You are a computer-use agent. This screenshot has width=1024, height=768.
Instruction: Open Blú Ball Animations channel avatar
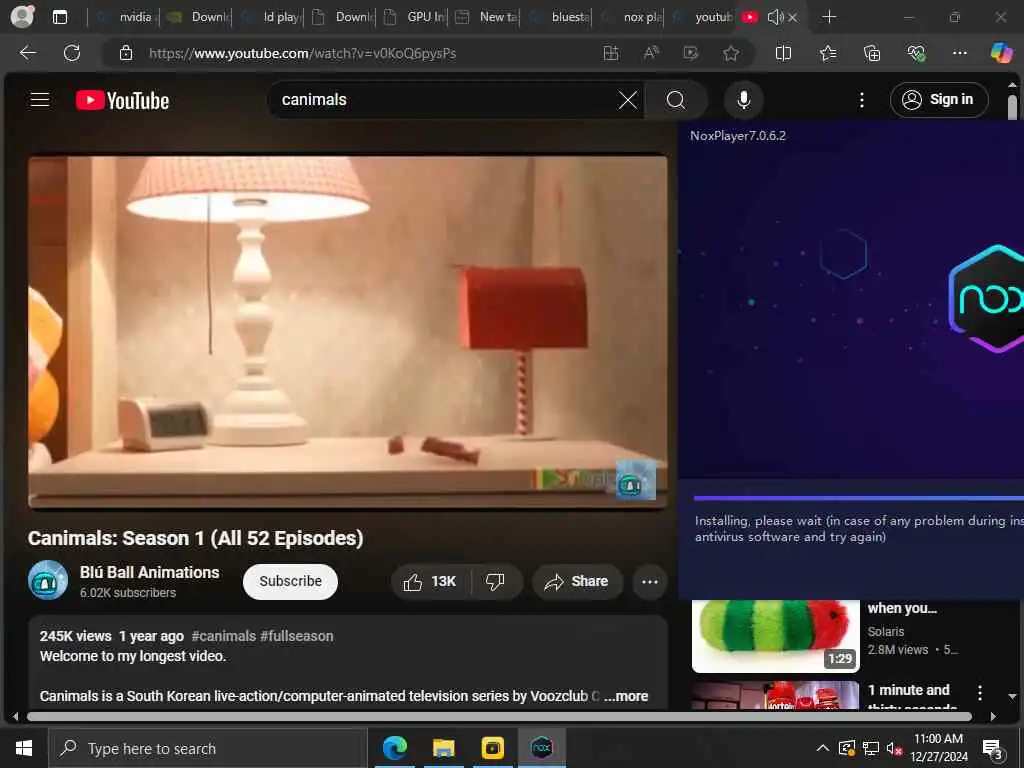48,580
